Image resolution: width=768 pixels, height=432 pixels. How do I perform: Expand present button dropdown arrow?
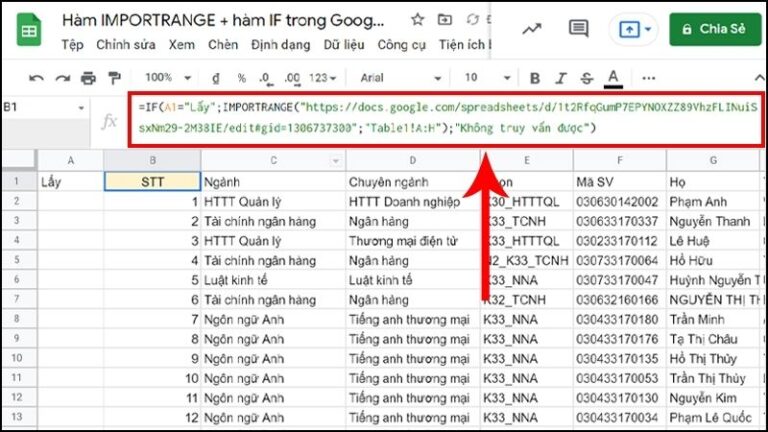648,29
